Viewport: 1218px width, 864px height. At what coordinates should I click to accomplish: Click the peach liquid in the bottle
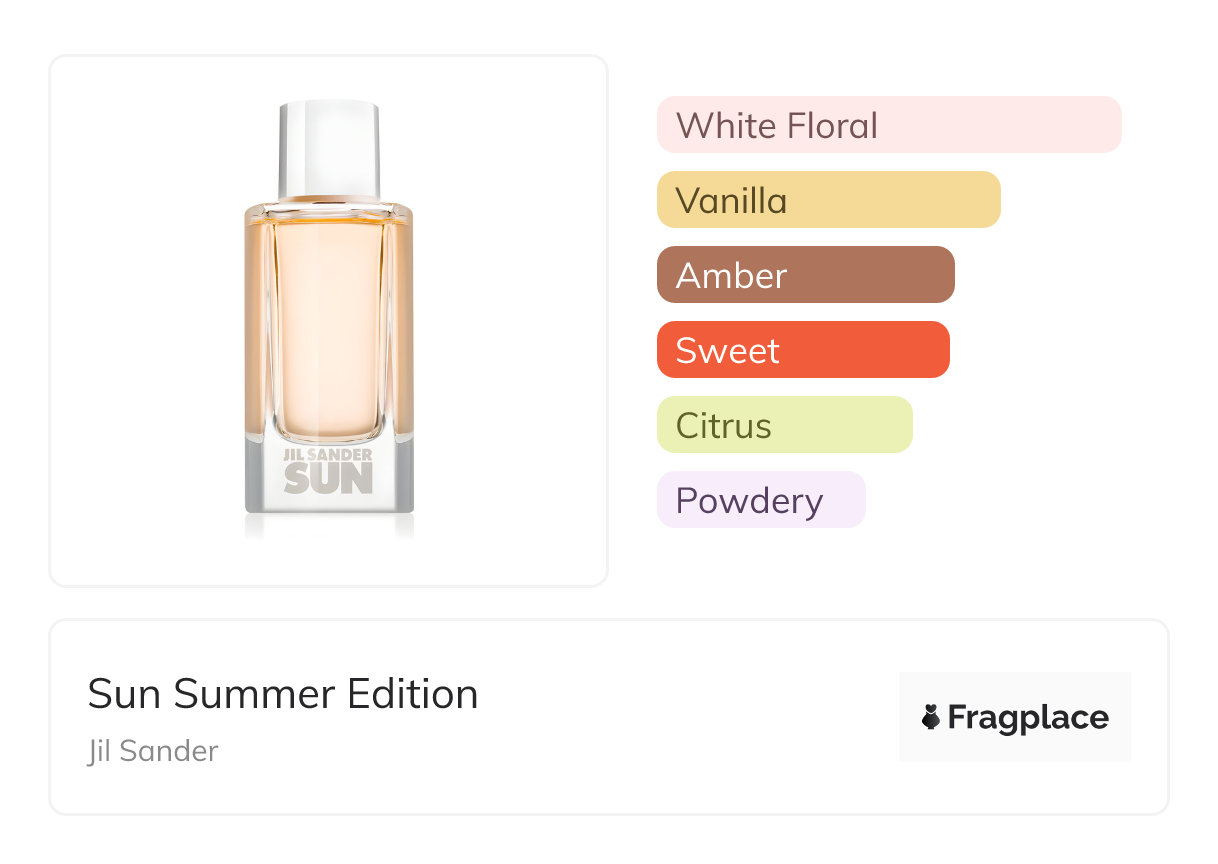[329, 320]
